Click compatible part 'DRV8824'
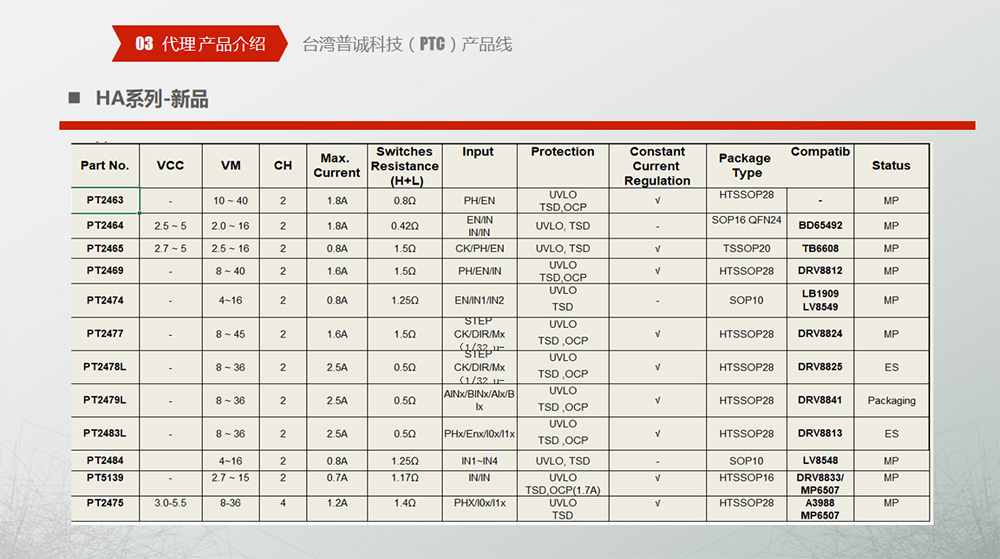This screenshot has width=1000, height=559. pos(820,333)
